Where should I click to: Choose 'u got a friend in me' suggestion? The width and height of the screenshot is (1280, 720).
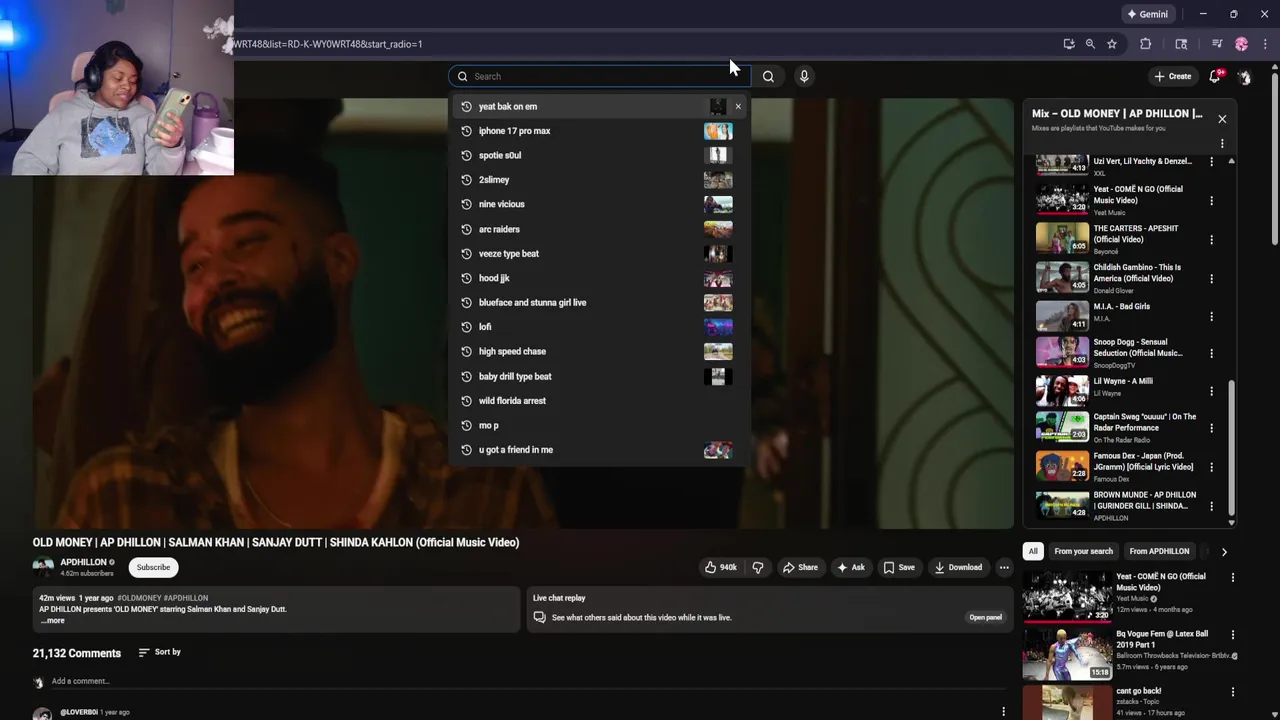(x=599, y=449)
